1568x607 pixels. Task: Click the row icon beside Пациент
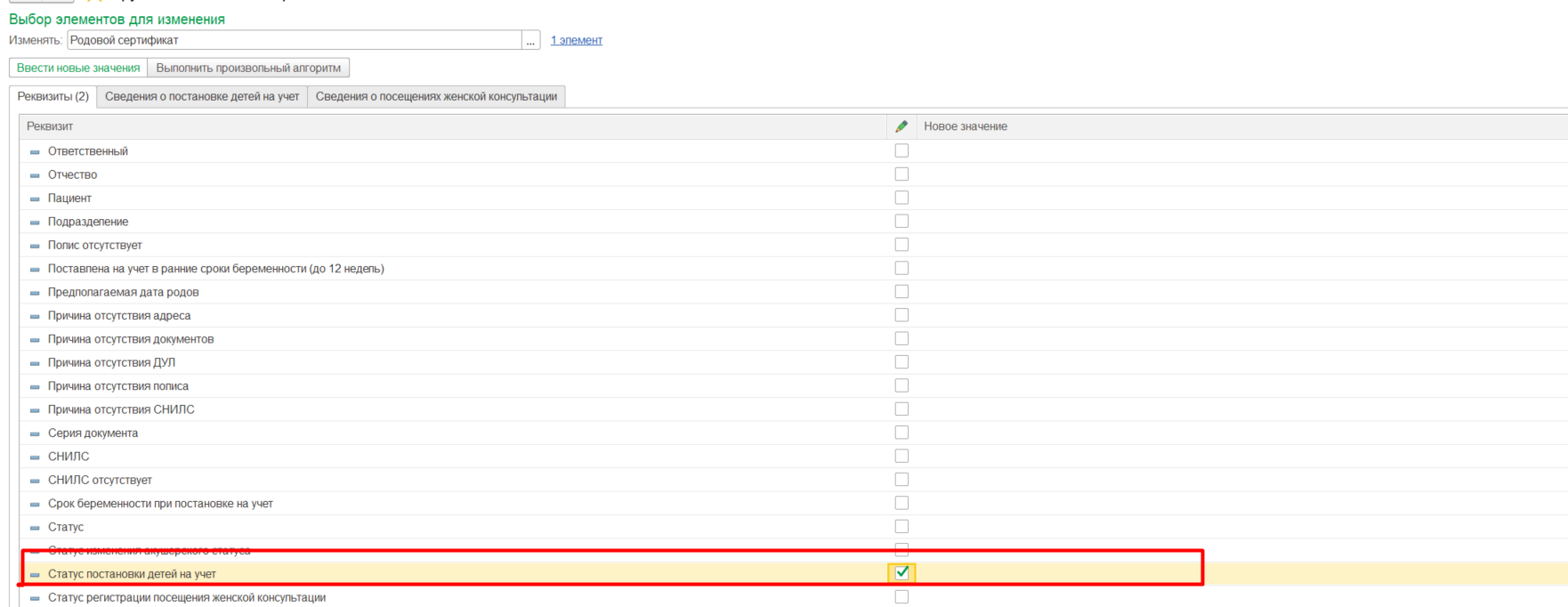(x=35, y=199)
